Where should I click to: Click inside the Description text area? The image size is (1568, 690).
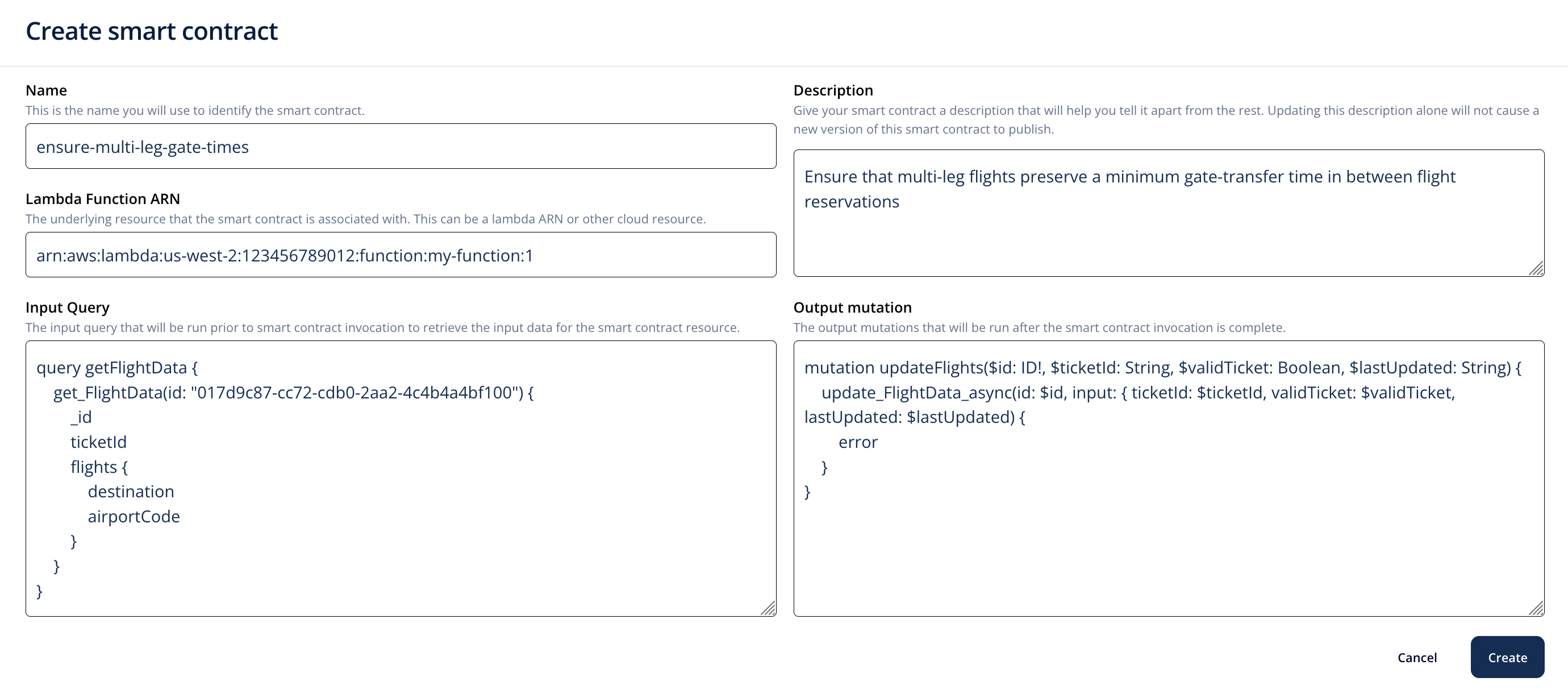(x=1169, y=213)
